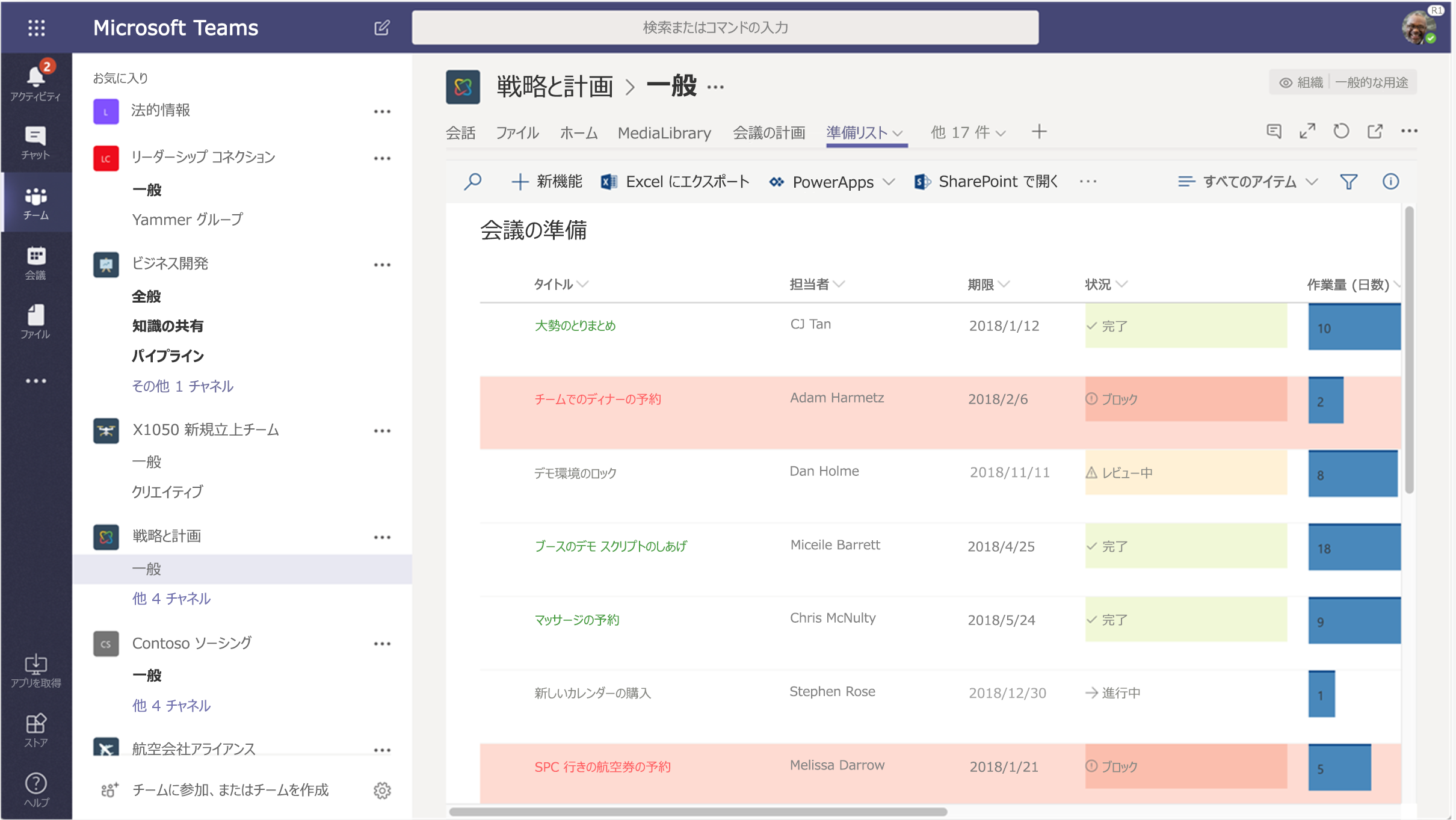
Task: Open the 担当者 column header menu
Action: (817, 284)
